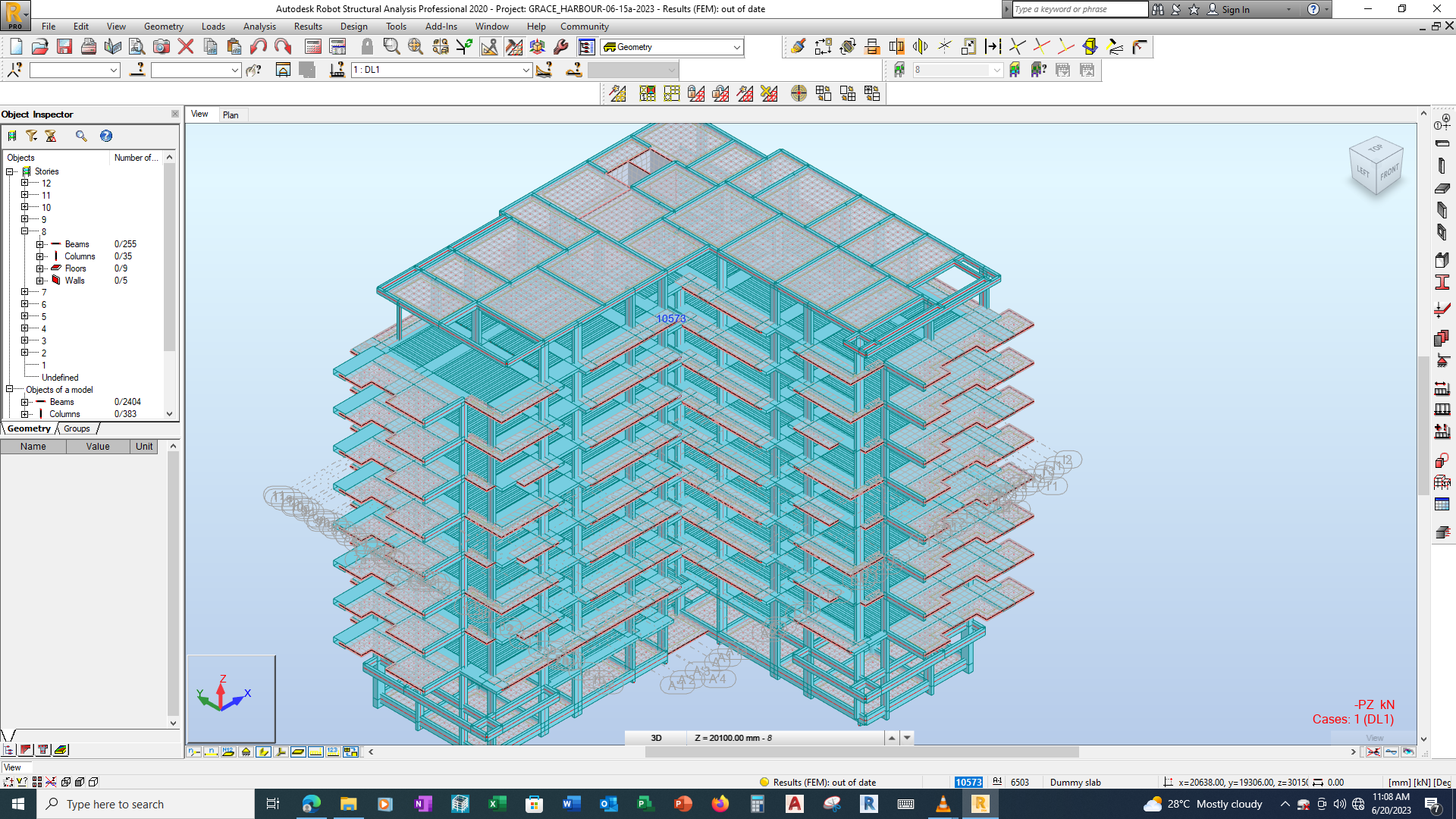Click the blue Help icon in Object Inspector

pyautogui.click(x=106, y=136)
